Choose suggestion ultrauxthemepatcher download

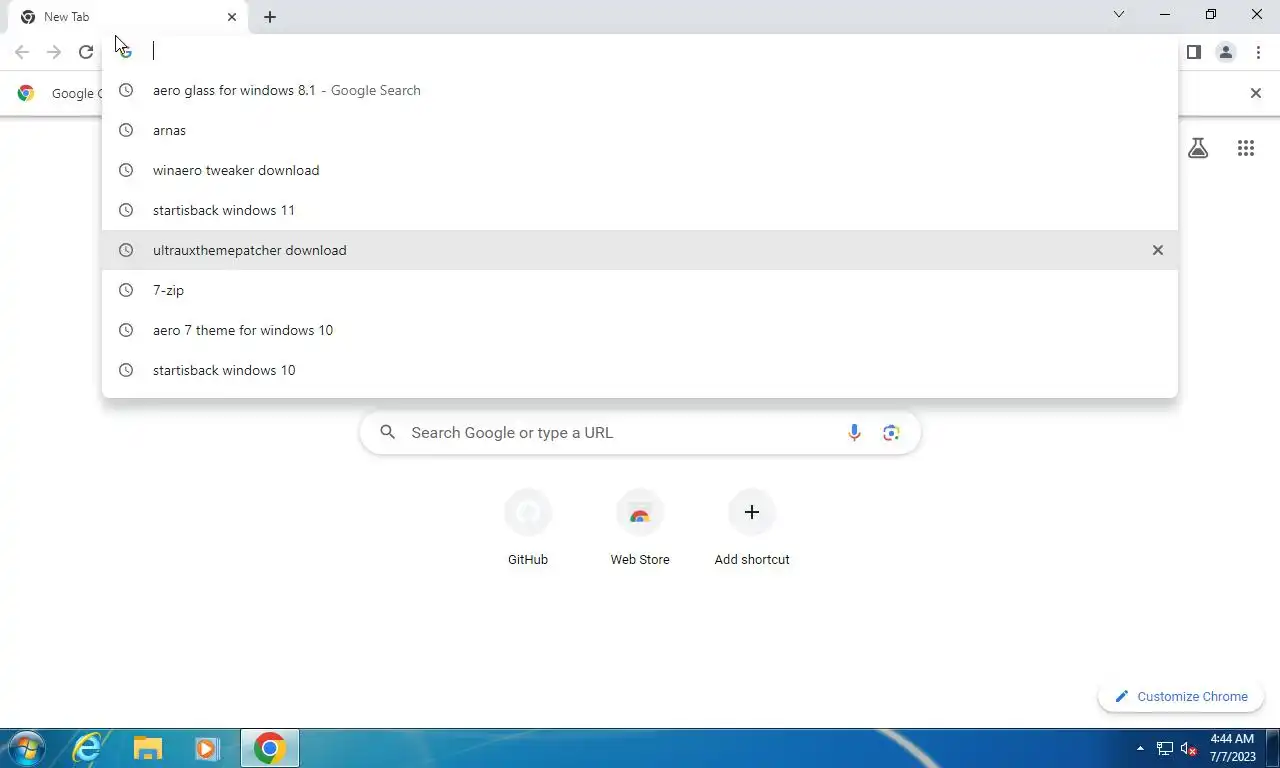[640, 250]
